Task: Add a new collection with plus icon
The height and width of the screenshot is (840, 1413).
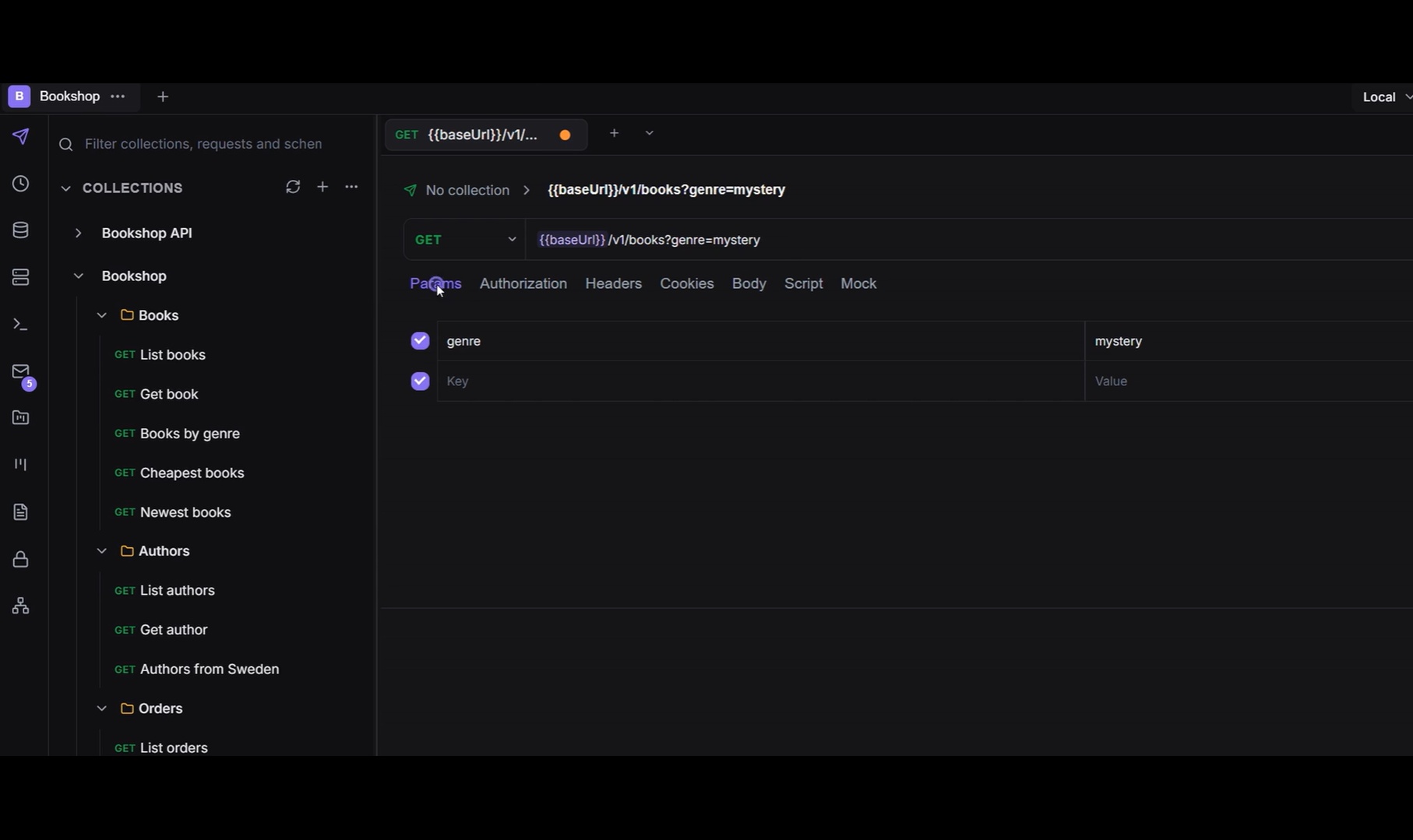Action: [322, 187]
